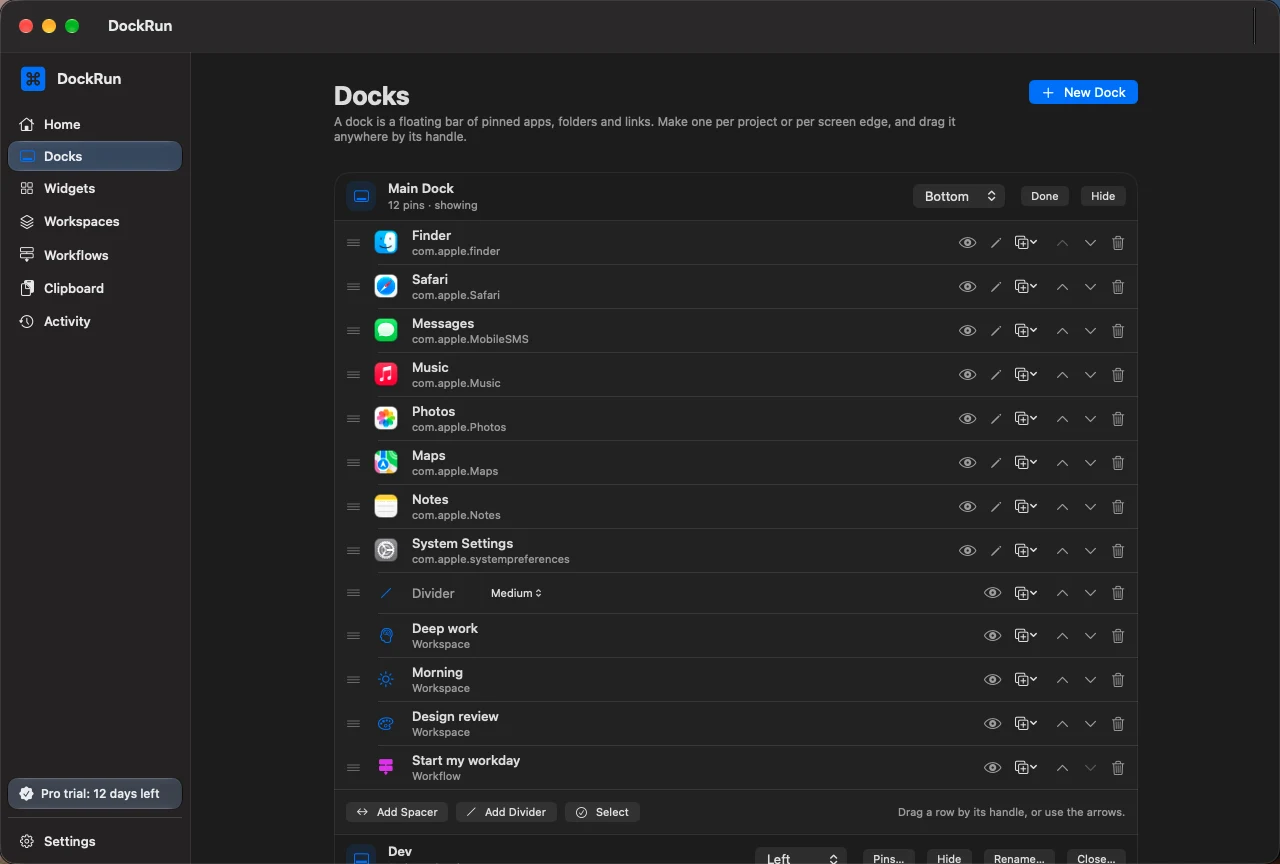Hide the Main Dock with Hide button
The image size is (1280, 864).
[1103, 196]
